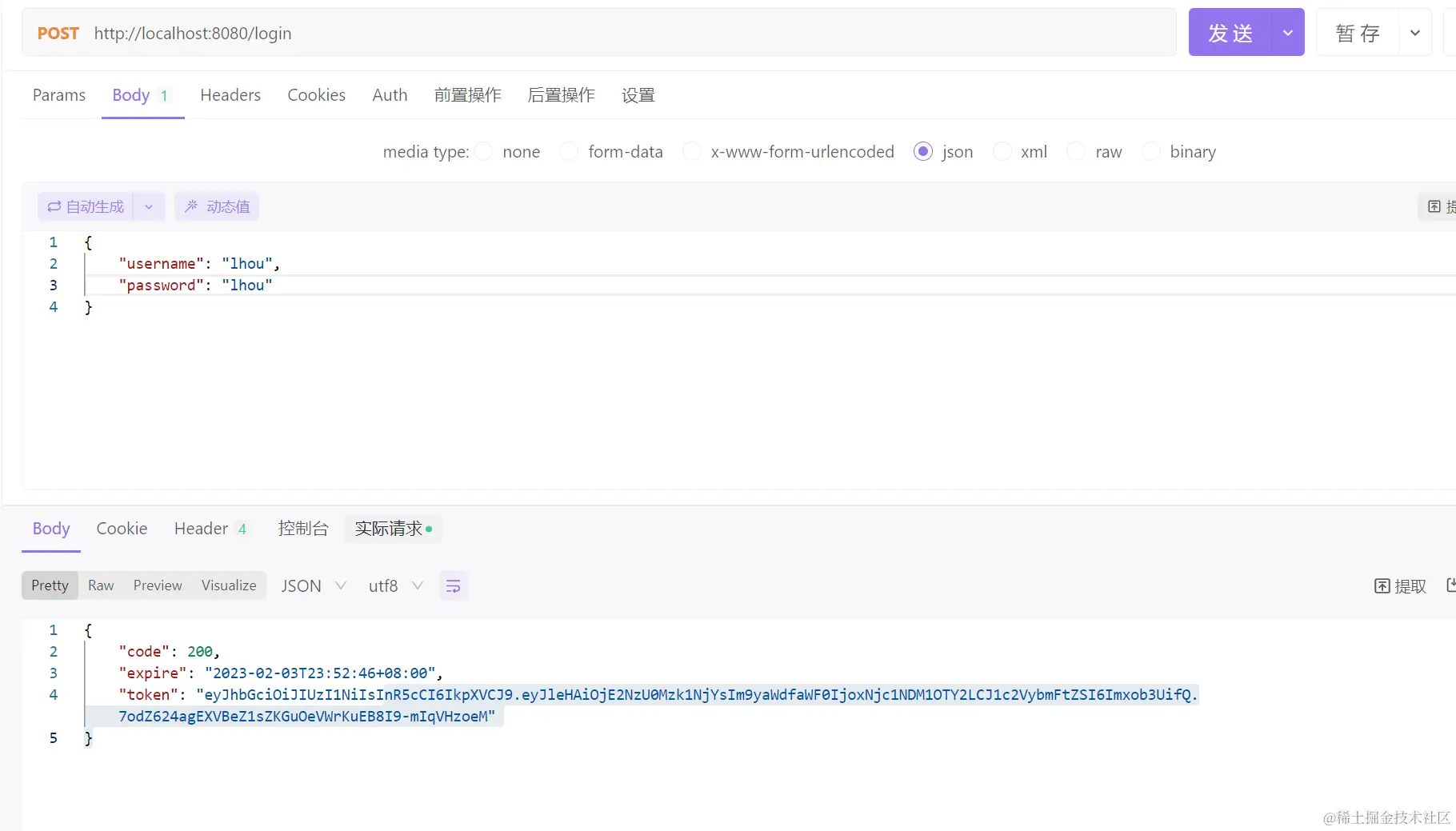Screen dimensions: 1456x831
Task: Select the Pretty view mode
Action: coord(50,585)
